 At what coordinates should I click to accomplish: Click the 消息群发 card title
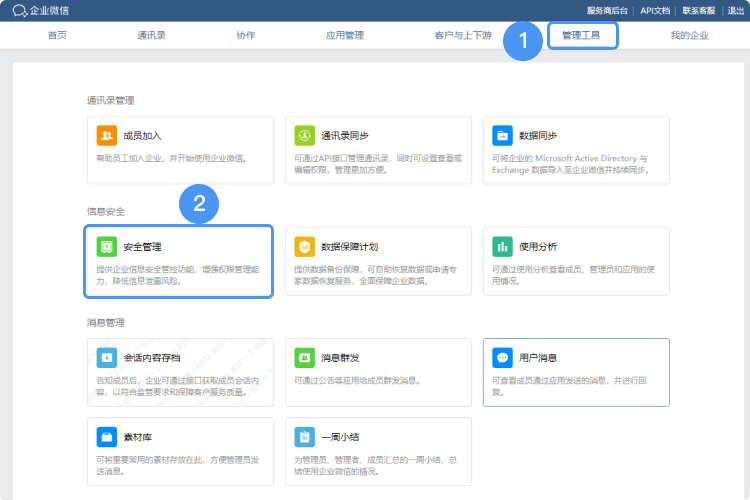click(x=340, y=358)
